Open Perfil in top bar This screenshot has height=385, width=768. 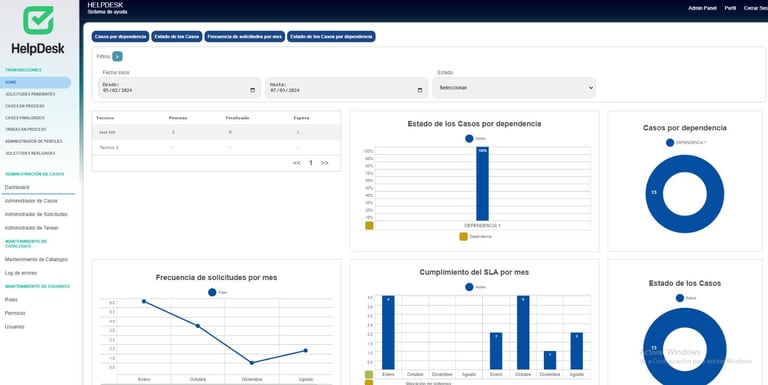pos(730,8)
